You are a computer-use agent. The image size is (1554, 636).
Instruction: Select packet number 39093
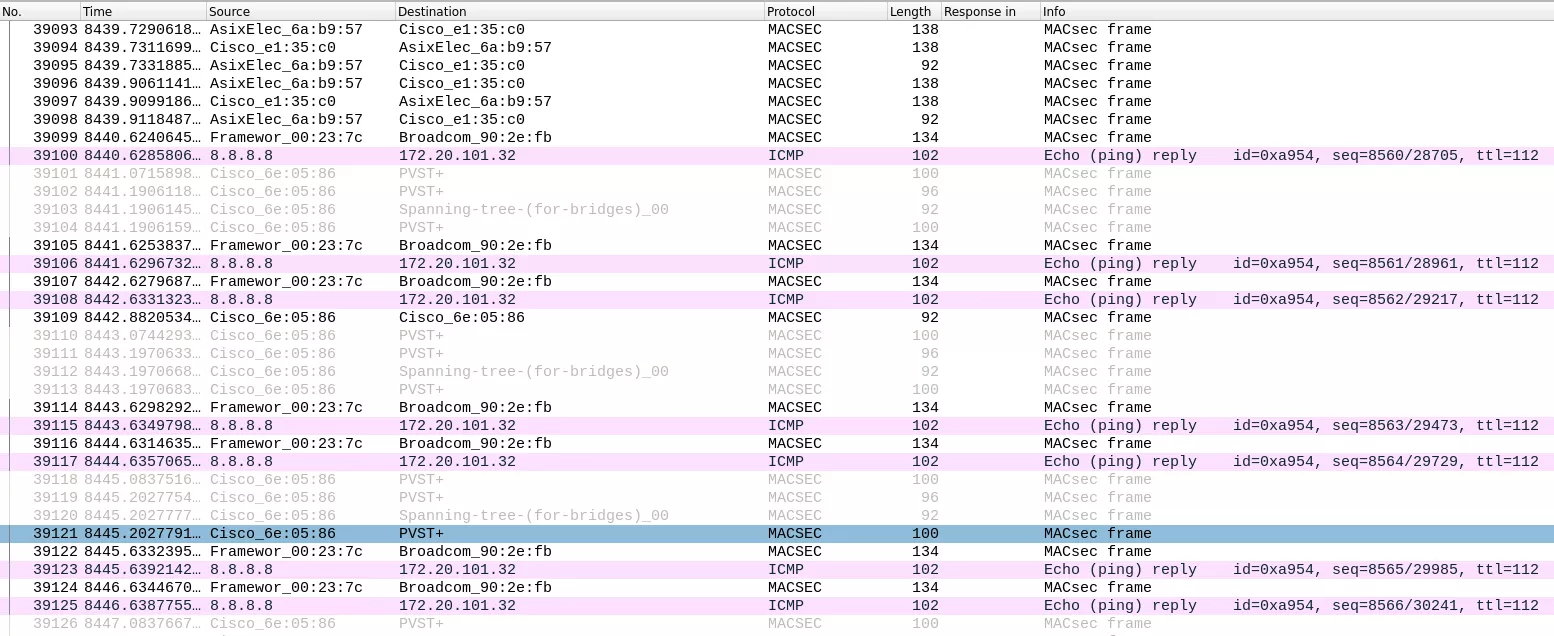(777, 30)
